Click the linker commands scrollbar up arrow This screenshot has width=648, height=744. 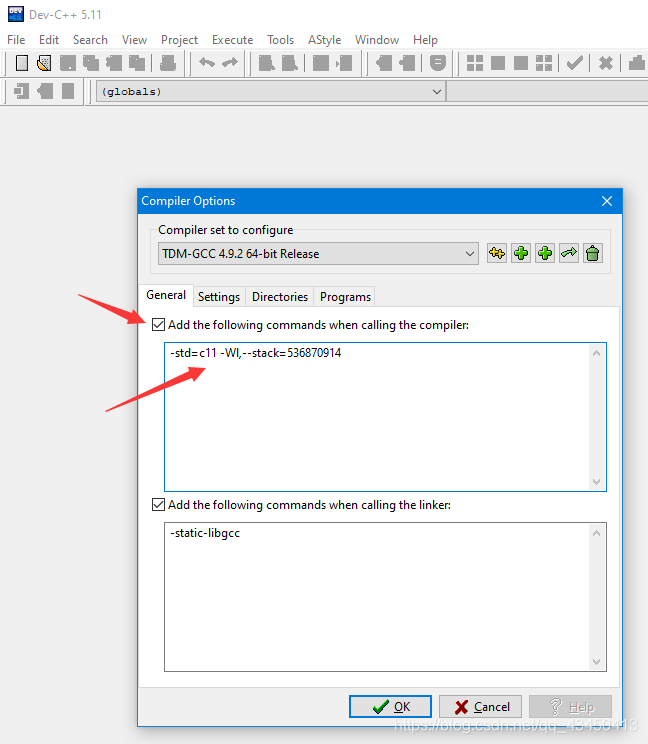coord(597,533)
